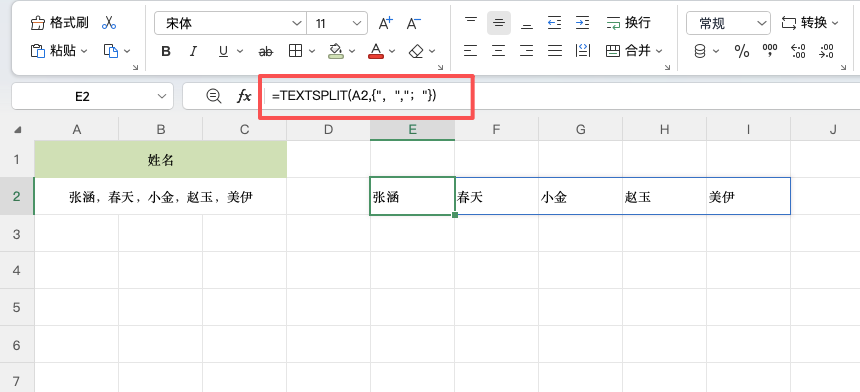Image resolution: width=860 pixels, height=392 pixels.
Task: Apply the red font color A
Action: click(376, 51)
